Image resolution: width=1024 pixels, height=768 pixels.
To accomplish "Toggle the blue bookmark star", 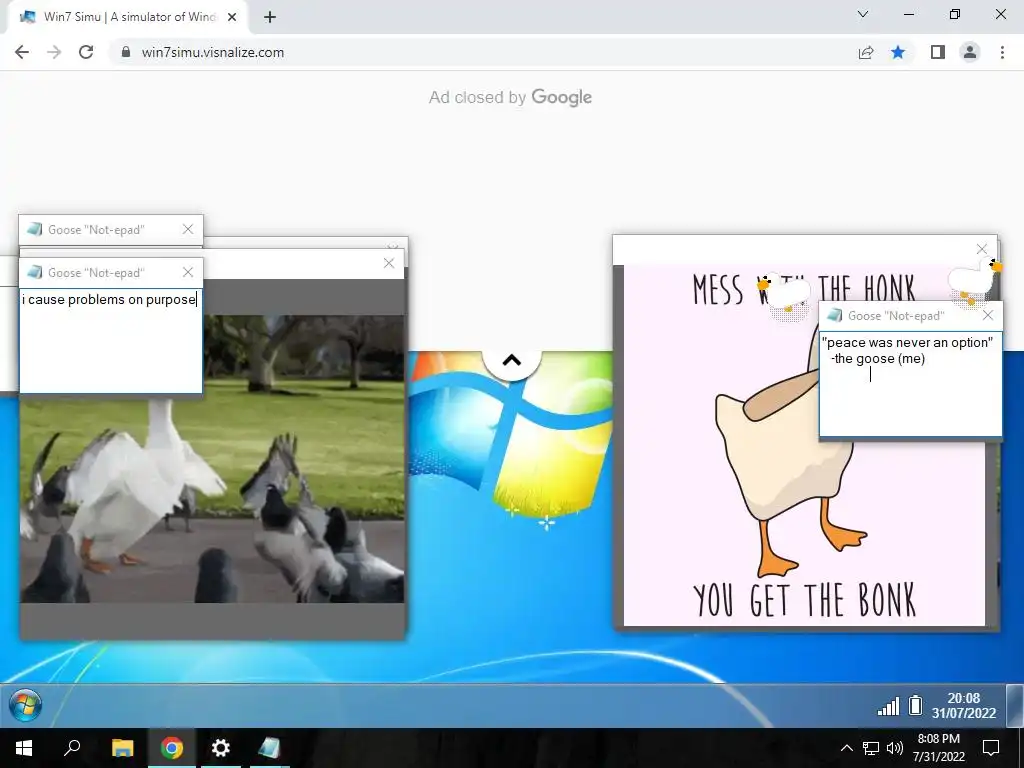I will click(x=898, y=52).
